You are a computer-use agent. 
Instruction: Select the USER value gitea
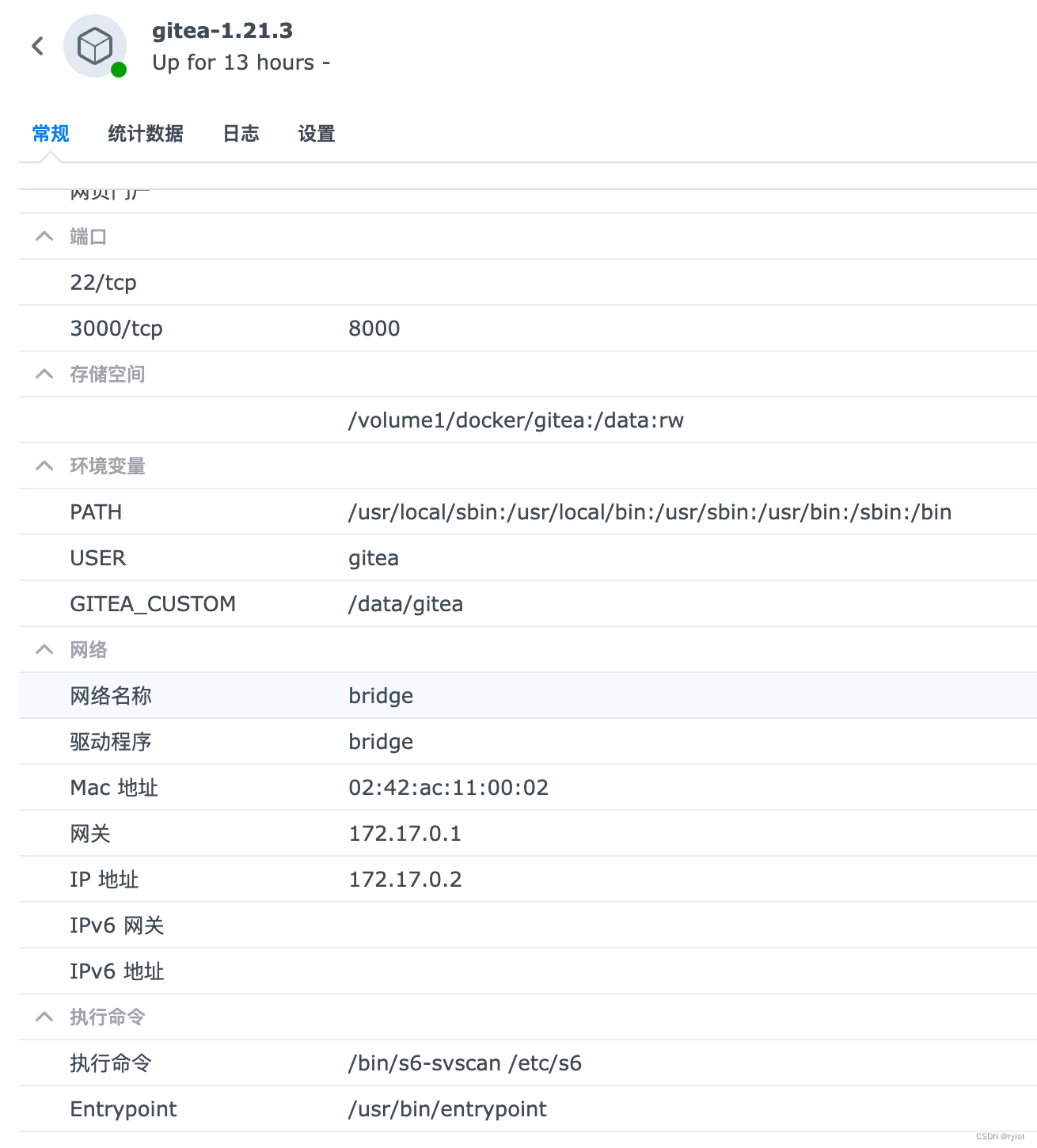(x=374, y=558)
